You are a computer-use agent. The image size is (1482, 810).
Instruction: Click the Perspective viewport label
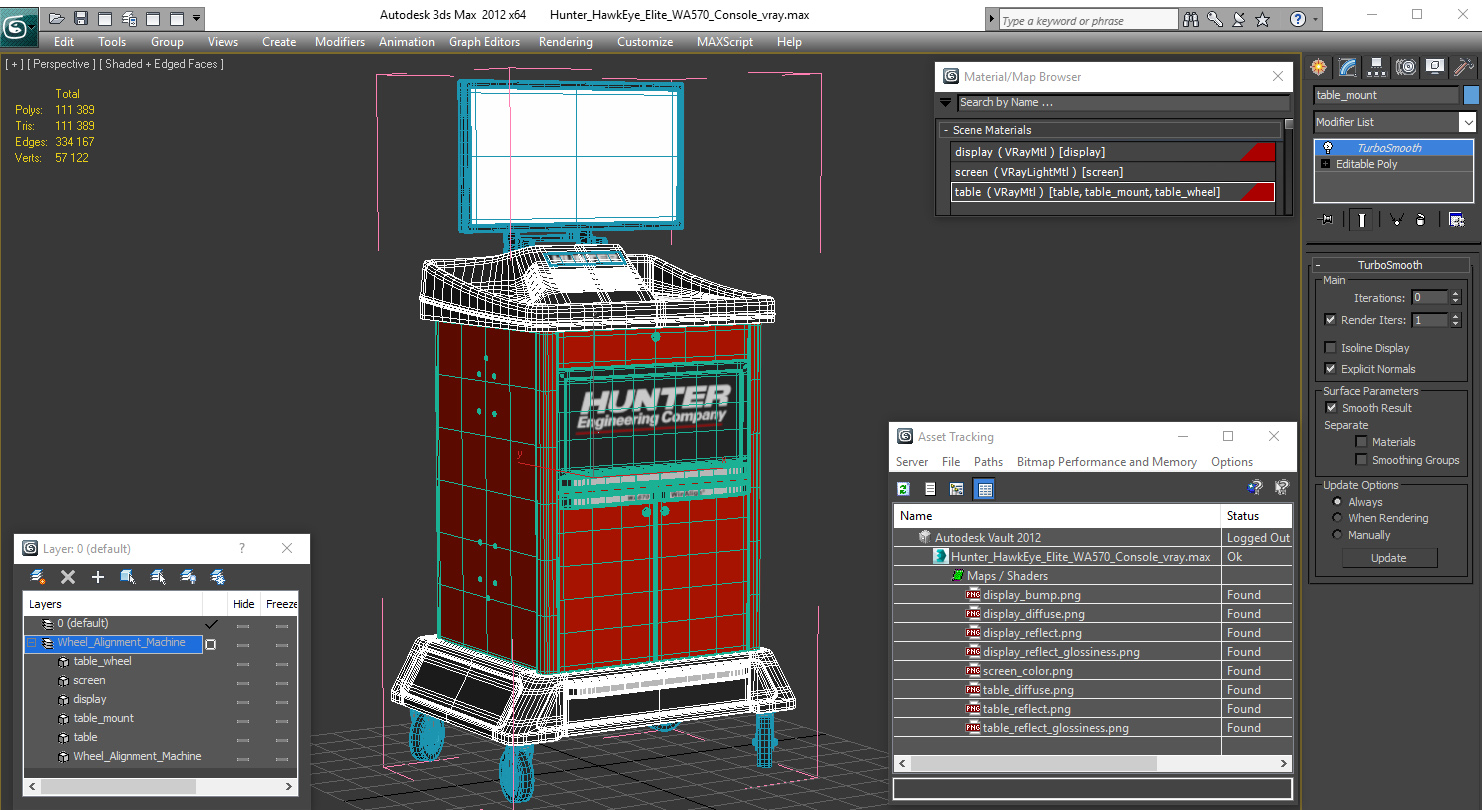pos(62,64)
